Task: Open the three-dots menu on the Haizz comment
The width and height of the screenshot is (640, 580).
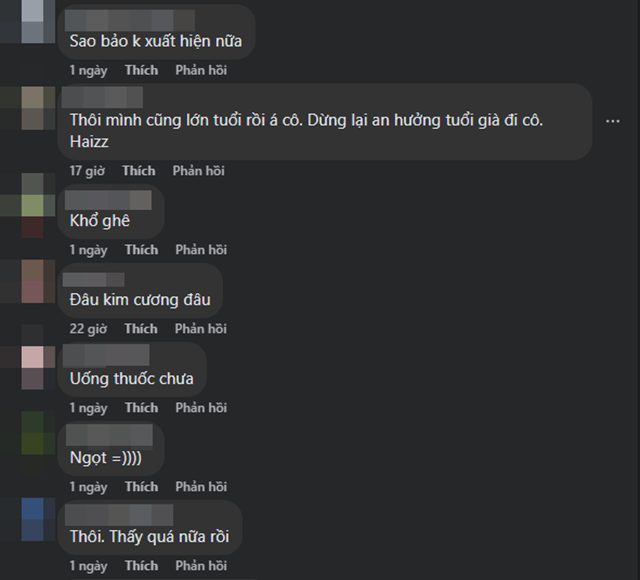Action: coord(613,121)
